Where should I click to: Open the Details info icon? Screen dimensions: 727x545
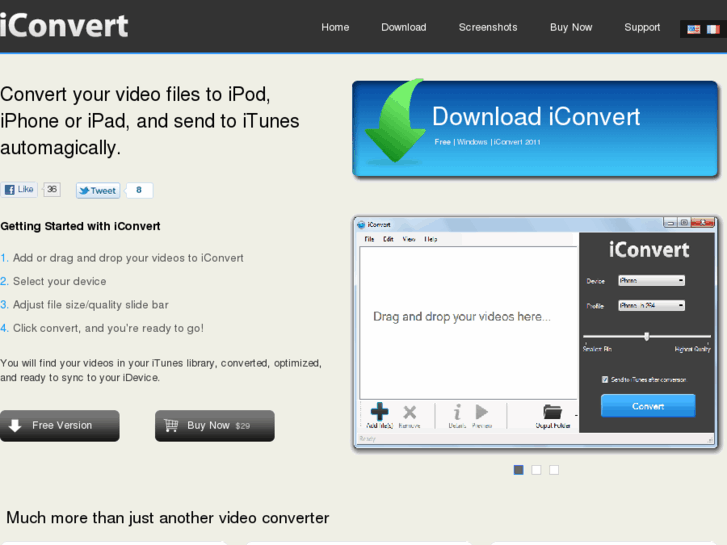click(x=457, y=412)
